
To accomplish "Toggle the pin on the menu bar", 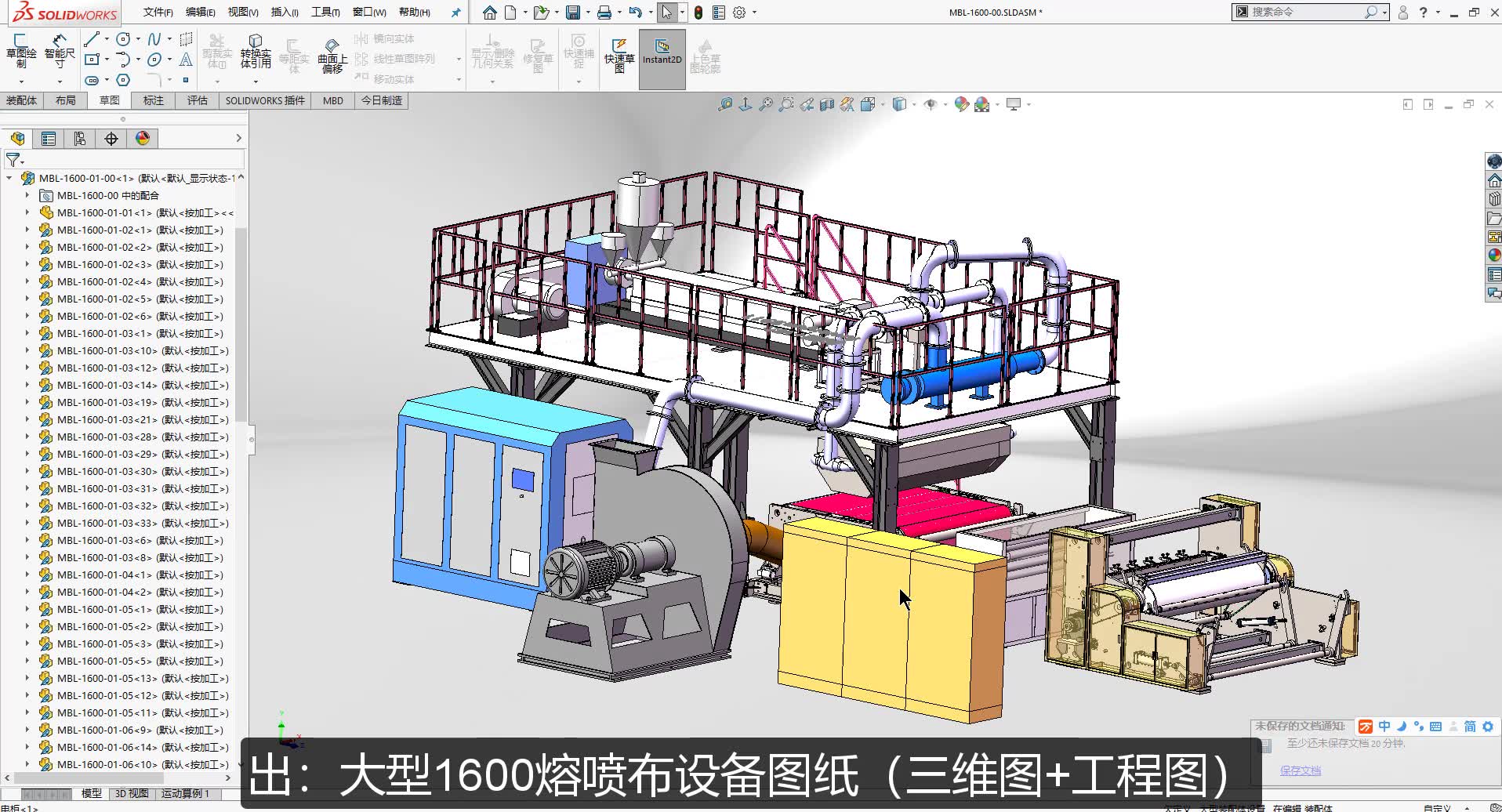I will tap(456, 13).
